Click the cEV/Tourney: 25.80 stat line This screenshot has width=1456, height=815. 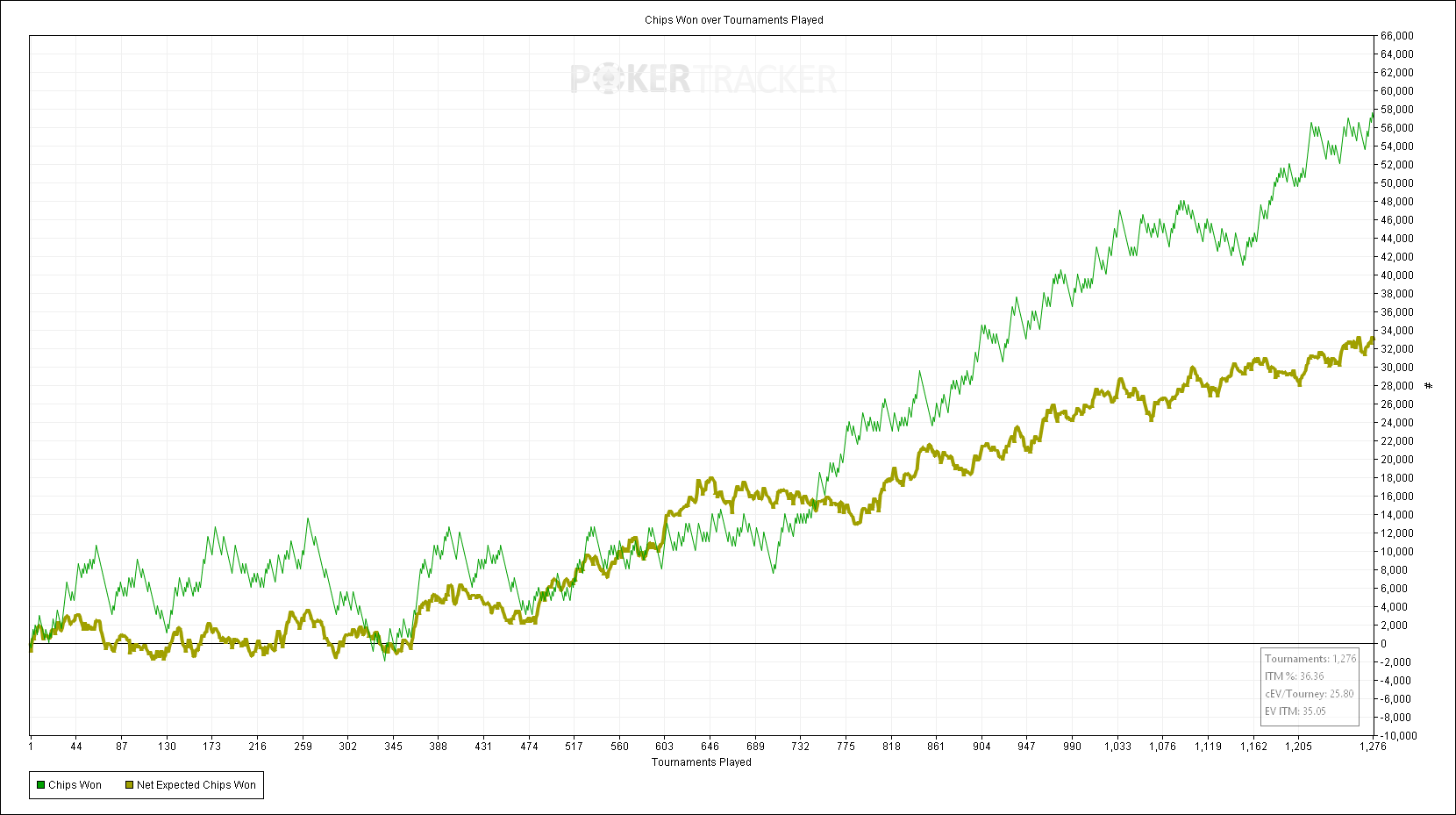pos(1309,694)
